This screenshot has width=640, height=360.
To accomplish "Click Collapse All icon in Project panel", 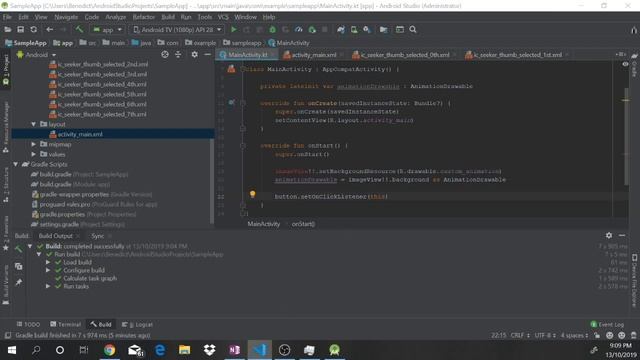I will (178, 54).
